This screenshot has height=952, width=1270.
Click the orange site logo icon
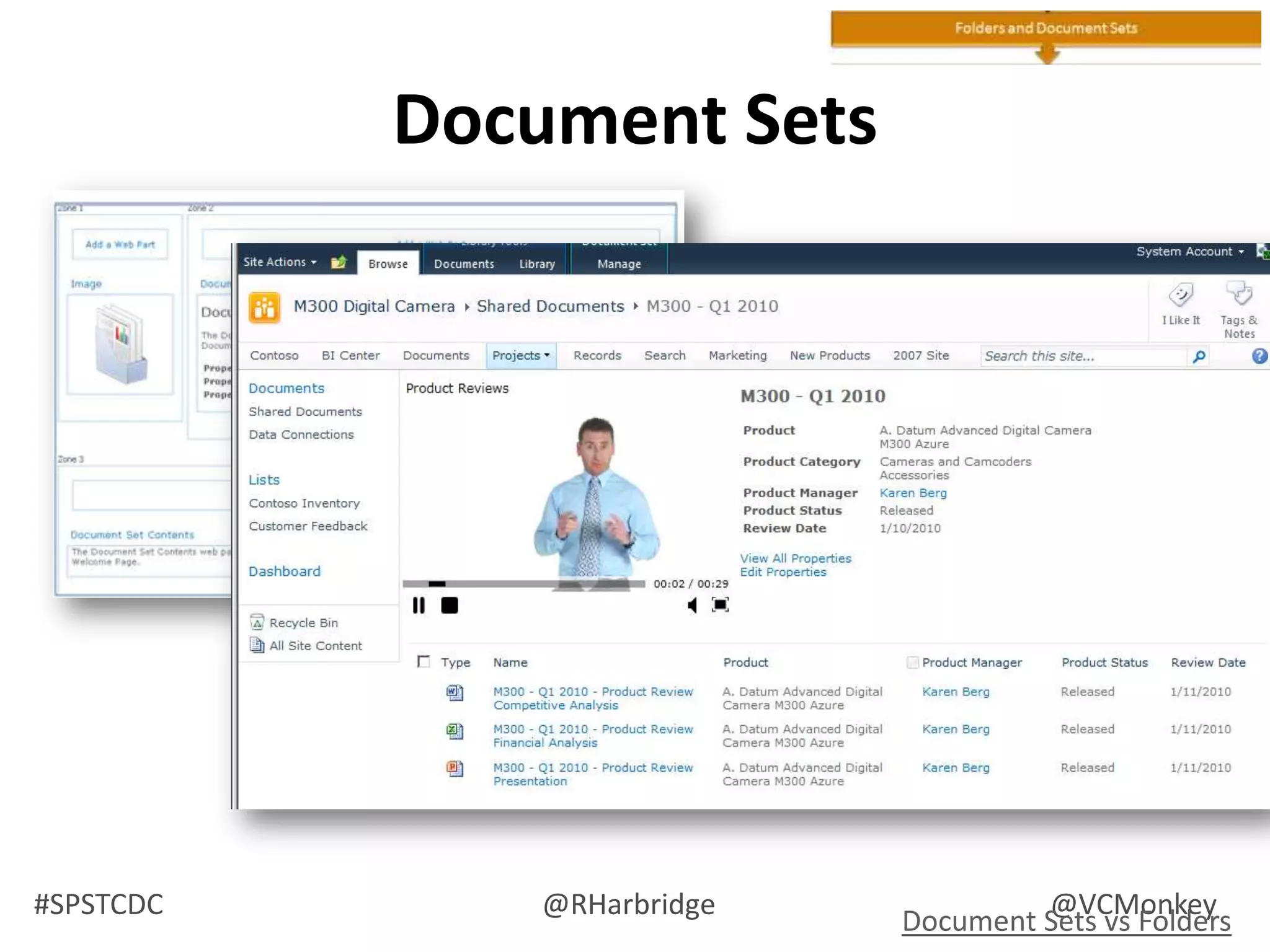(264, 308)
